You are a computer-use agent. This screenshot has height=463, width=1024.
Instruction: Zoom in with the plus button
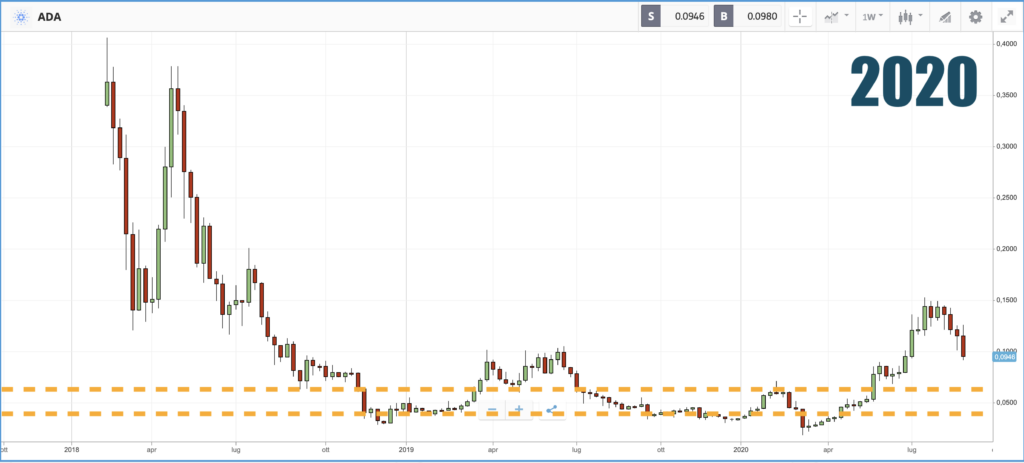519,410
